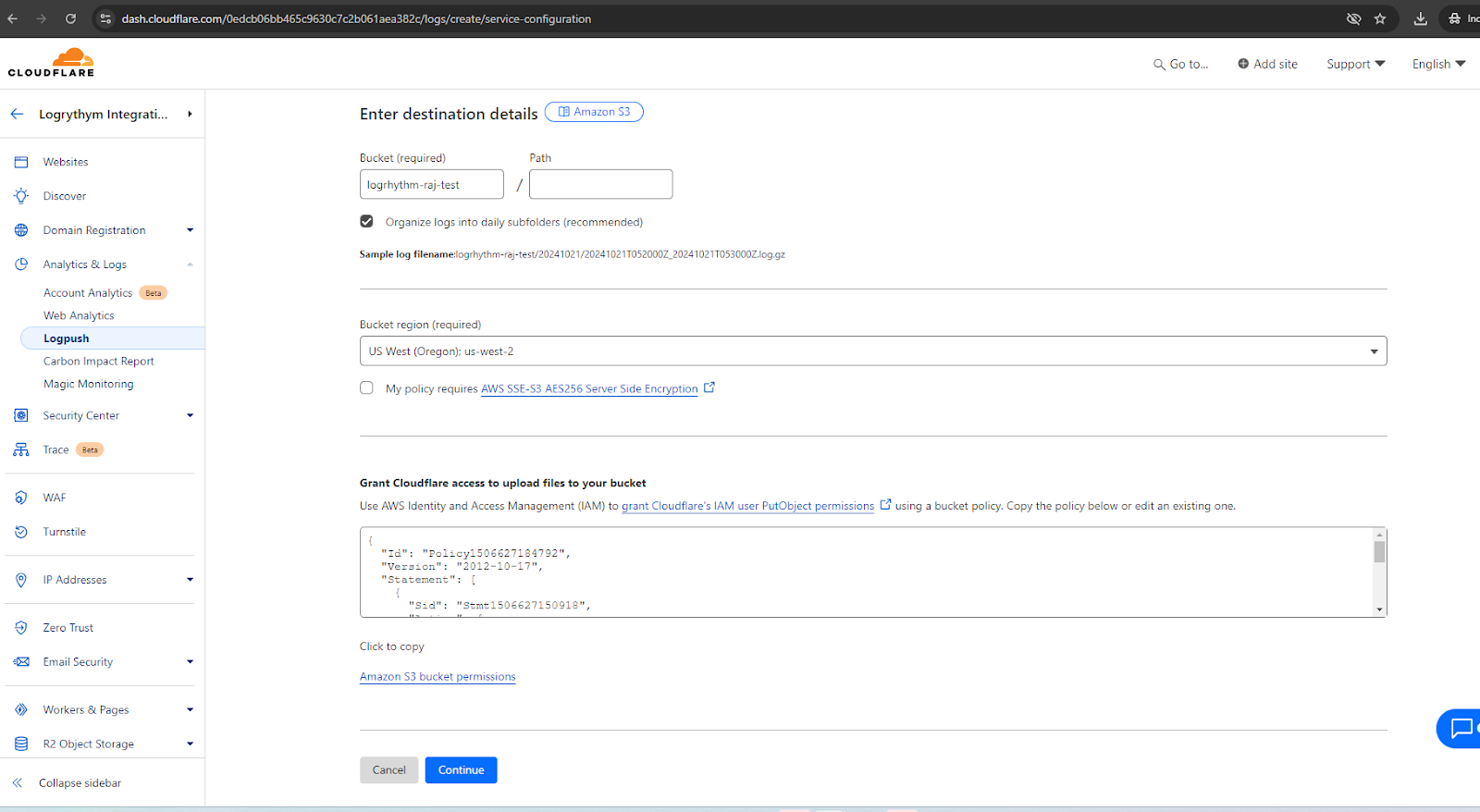1480x812 pixels.
Task: Click the back arrow beside Logrythym Integration
Action: pyautogui.click(x=17, y=114)
